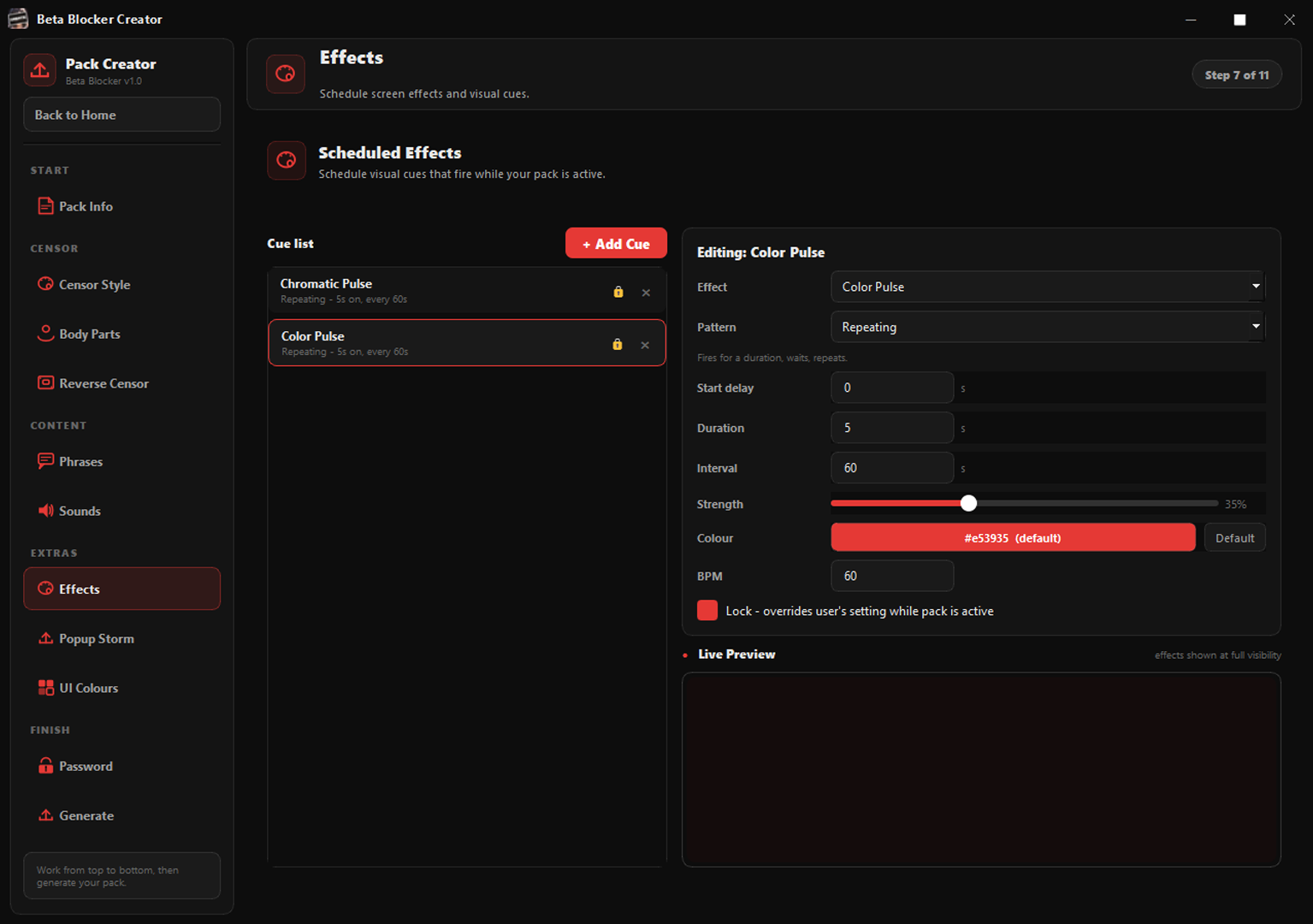The width and height of the screenshot is (1313, 924).
Task: Click the 'Editing: Color Pulse' heading
Action: [x=760, y=252]
